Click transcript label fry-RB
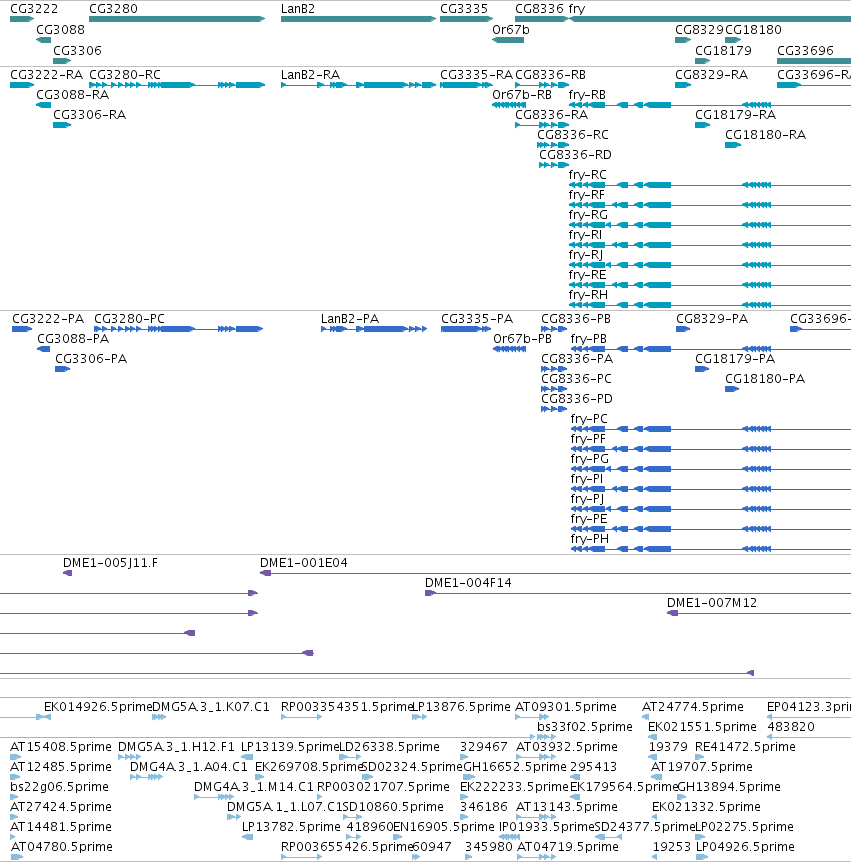 587,95
